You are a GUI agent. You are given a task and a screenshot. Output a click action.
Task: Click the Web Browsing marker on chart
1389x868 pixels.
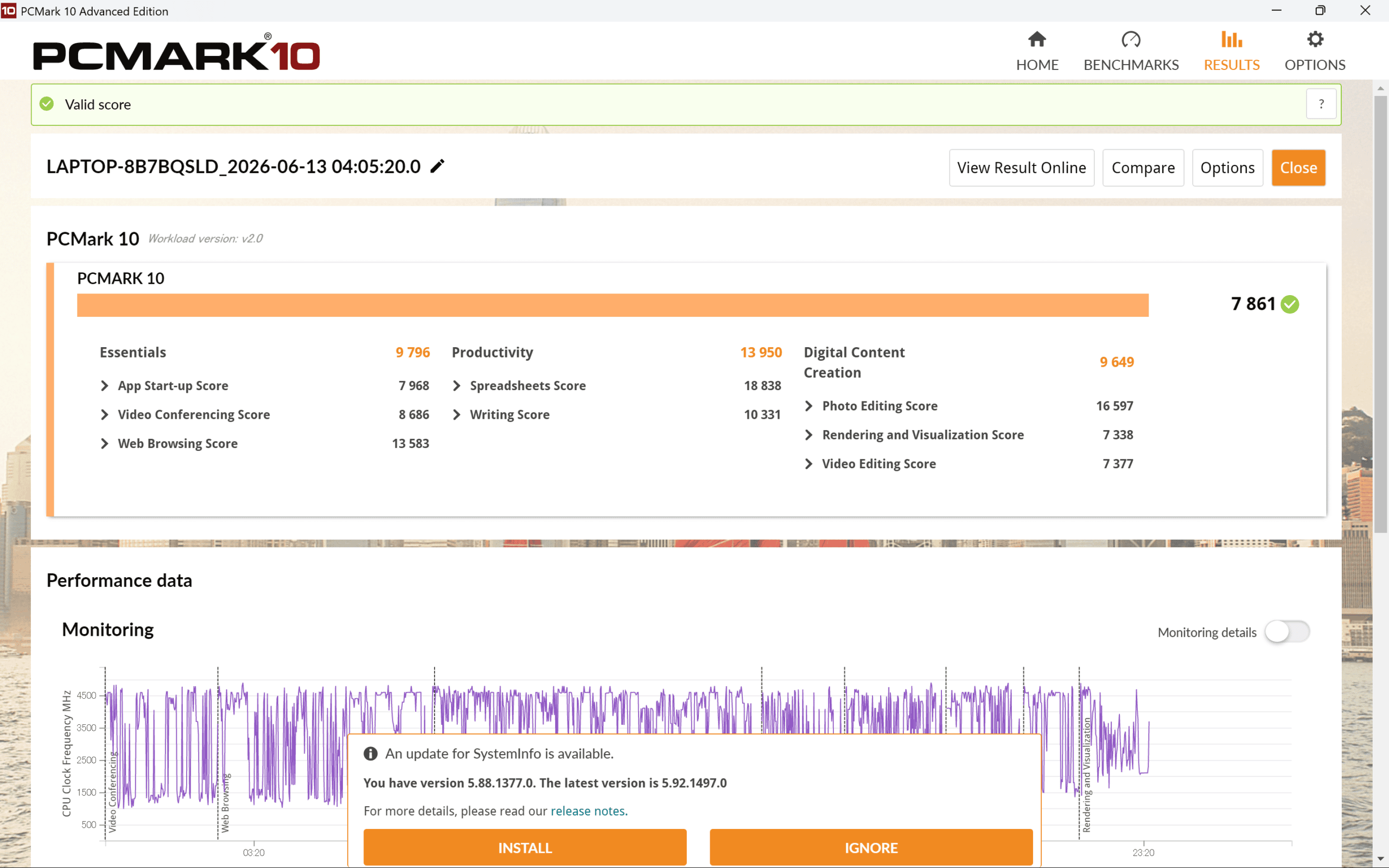pyautogui.click(x=226, y=802)
